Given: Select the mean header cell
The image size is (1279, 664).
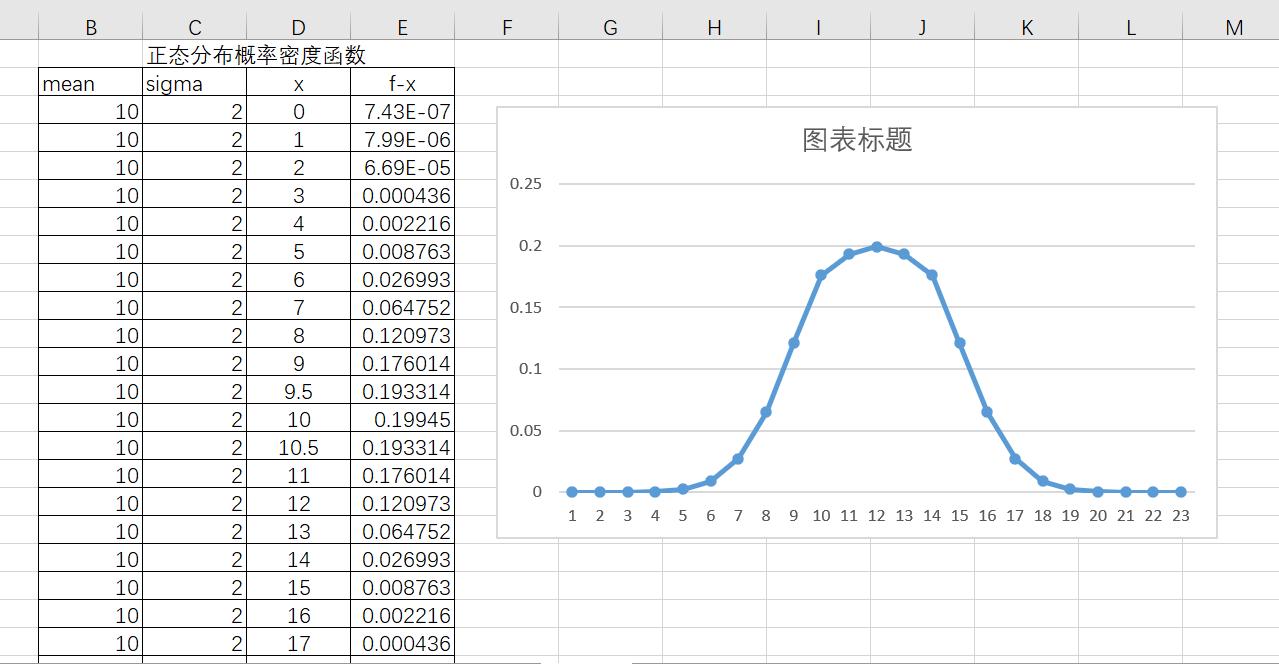Looking at the screenshot, I should [x=90, y=84].
